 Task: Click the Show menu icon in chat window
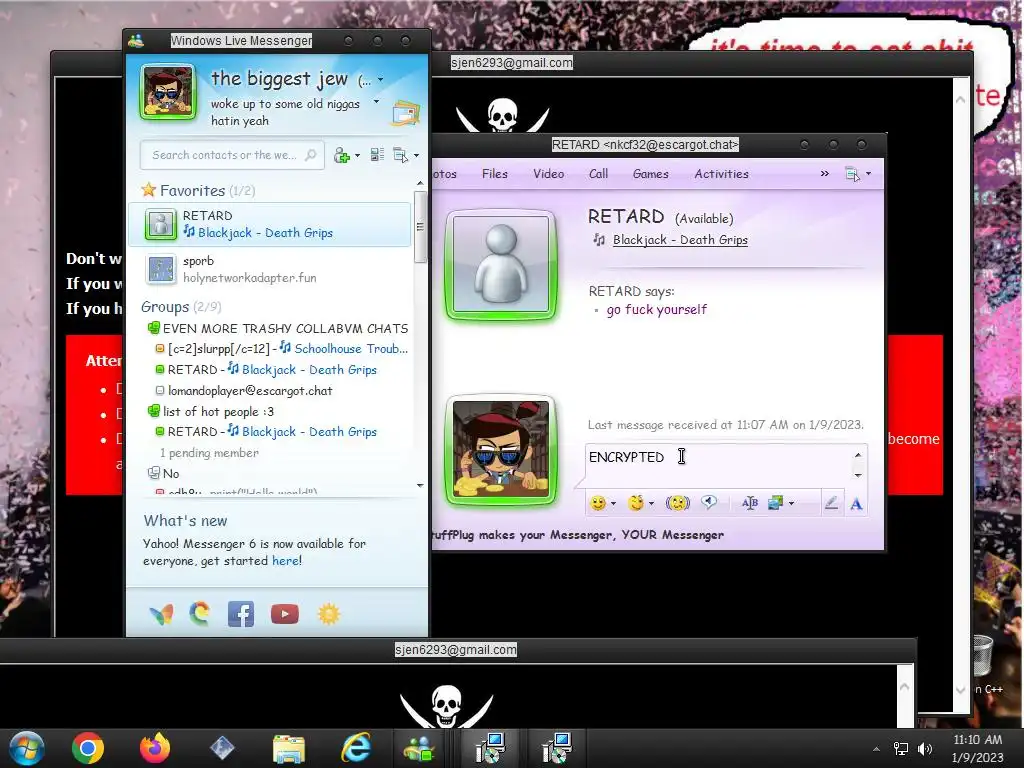pos(852,174)
